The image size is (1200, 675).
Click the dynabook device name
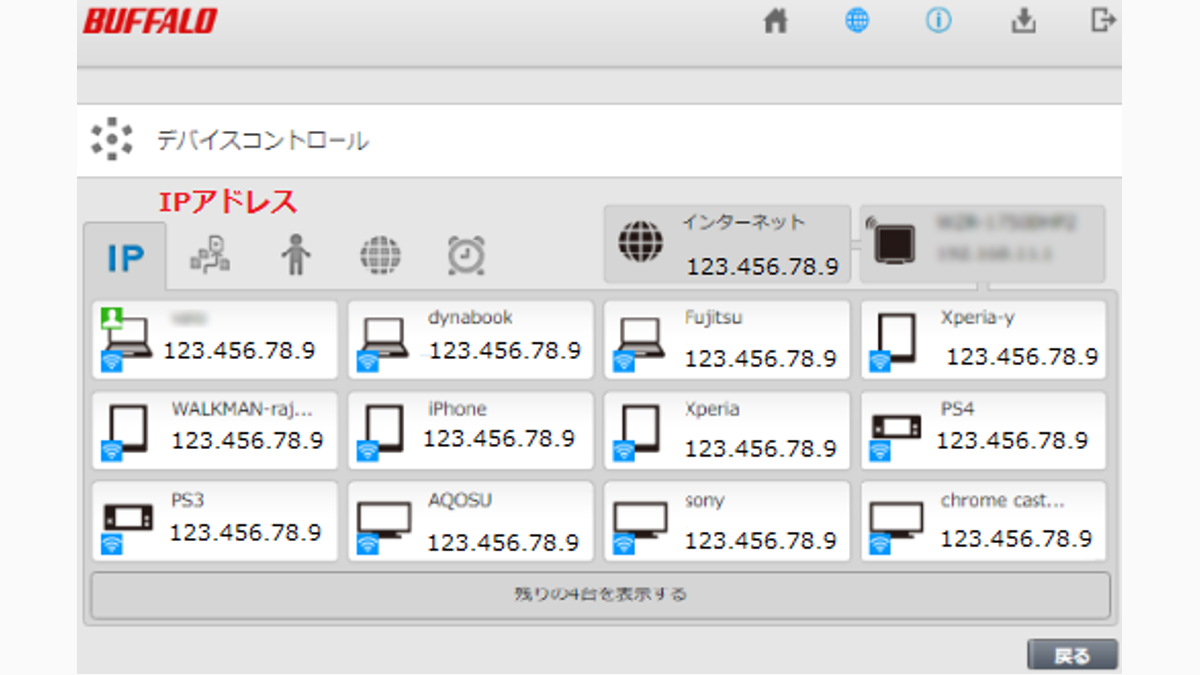click(470, 318)
